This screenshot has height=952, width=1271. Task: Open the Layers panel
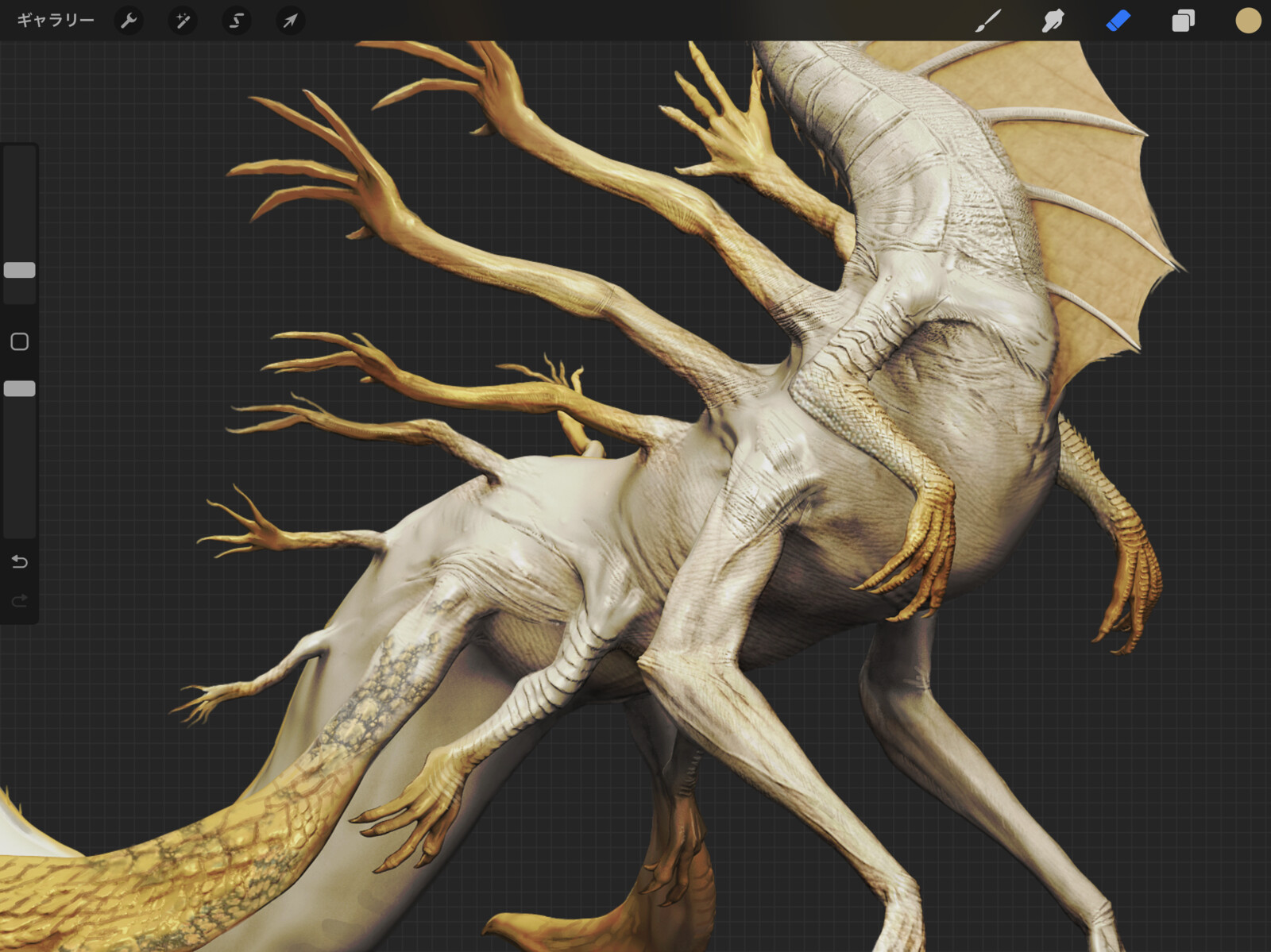pyautogui.click(x=1183, y=21)
